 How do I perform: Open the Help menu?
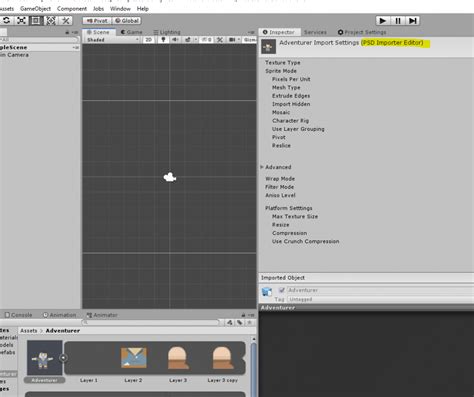tap(143, 9)
